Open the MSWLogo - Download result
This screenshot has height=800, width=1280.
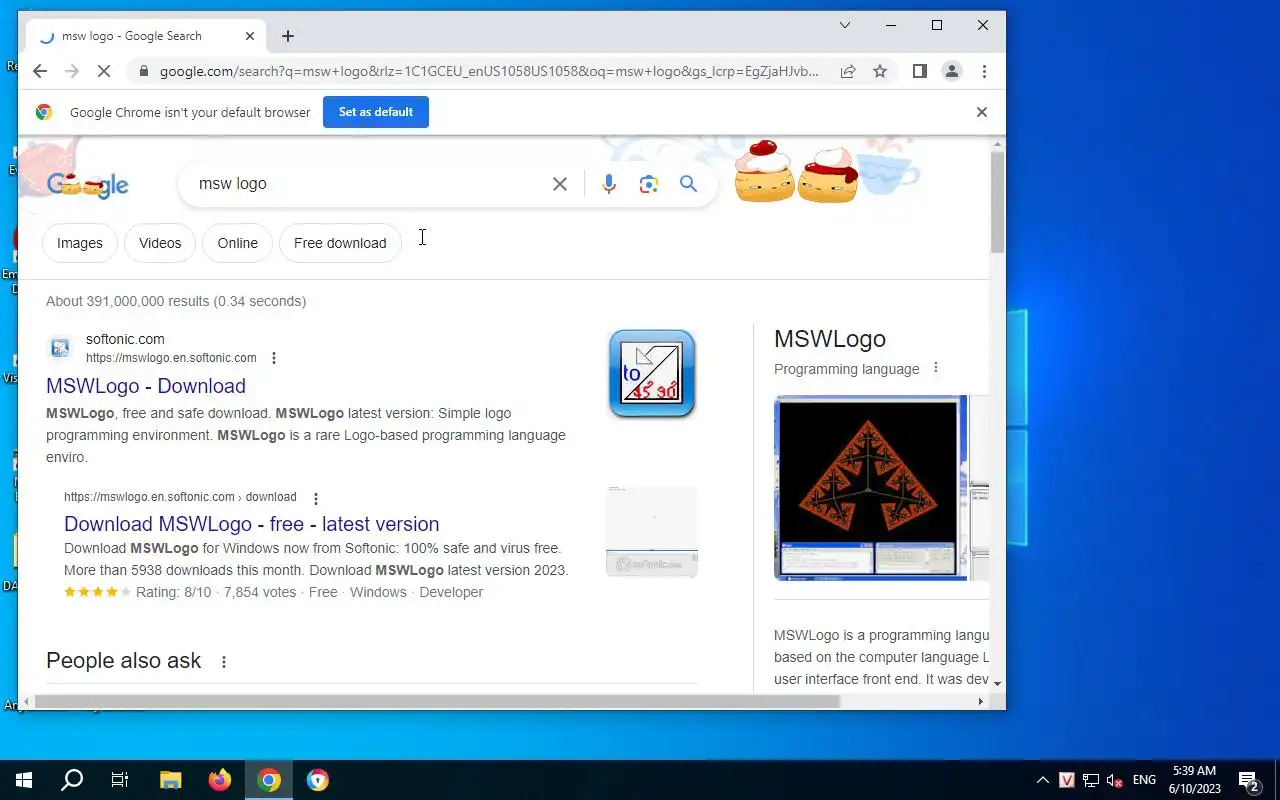click(x=146, y=386)
